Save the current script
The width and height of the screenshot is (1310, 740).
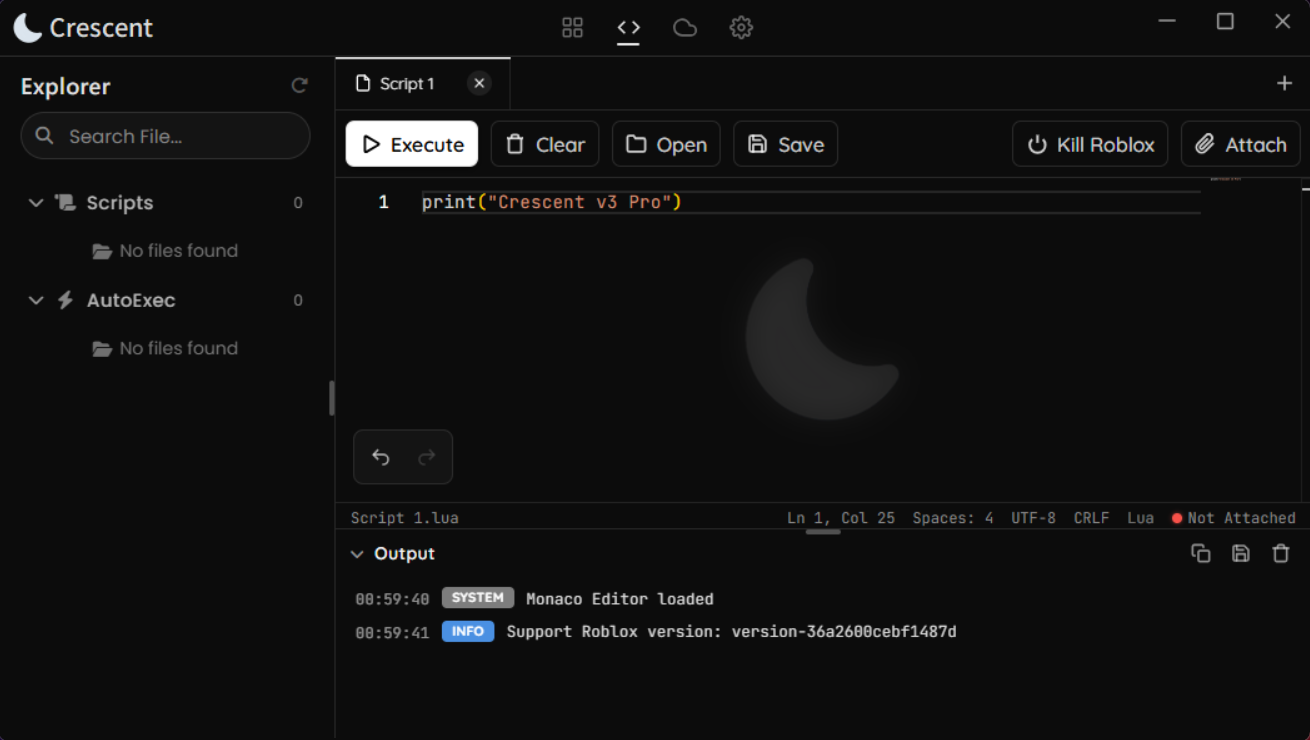[x=785, y=144]
